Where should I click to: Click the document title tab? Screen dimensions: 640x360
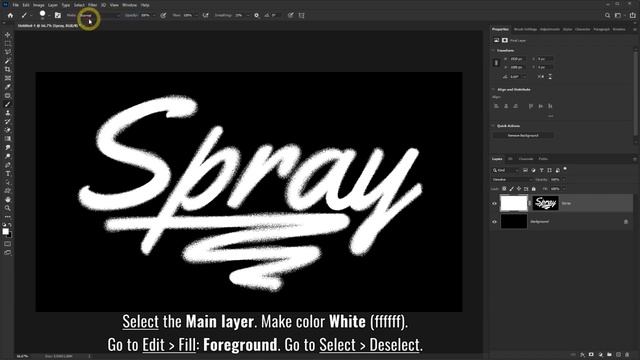click(x=47, y=26)
